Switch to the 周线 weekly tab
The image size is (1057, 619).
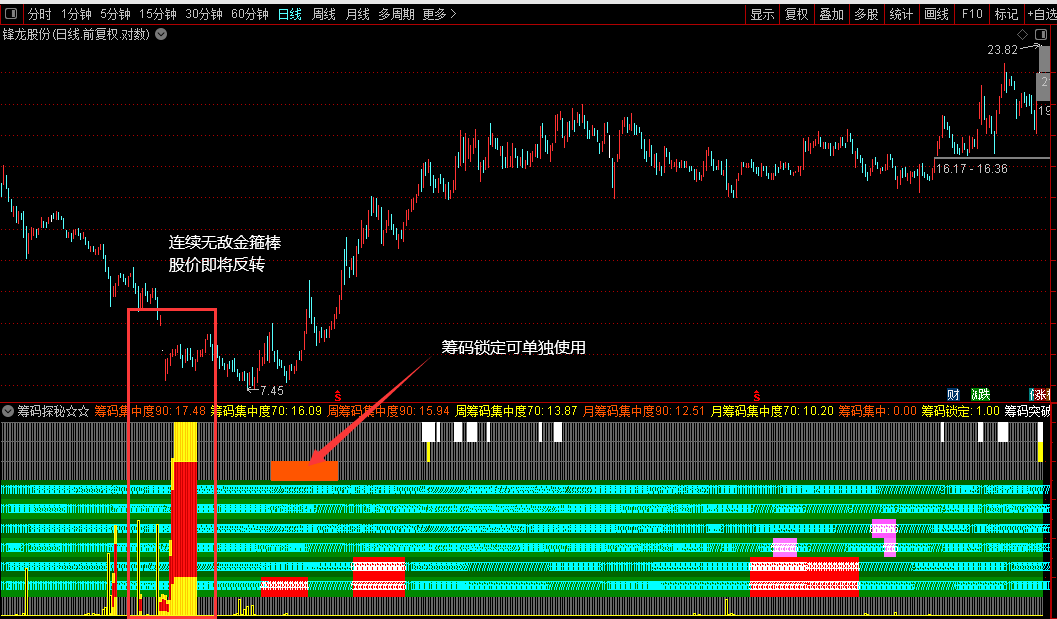[x=324, y=14]
